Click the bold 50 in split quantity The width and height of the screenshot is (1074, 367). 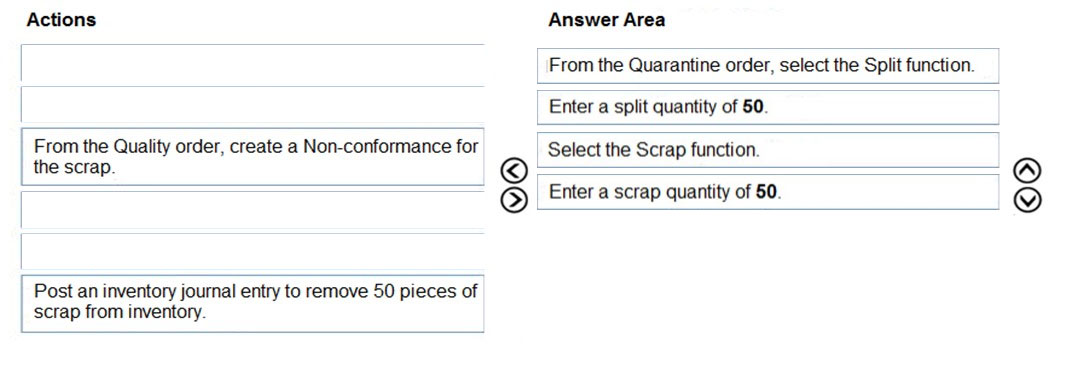[x=753, y=107]
